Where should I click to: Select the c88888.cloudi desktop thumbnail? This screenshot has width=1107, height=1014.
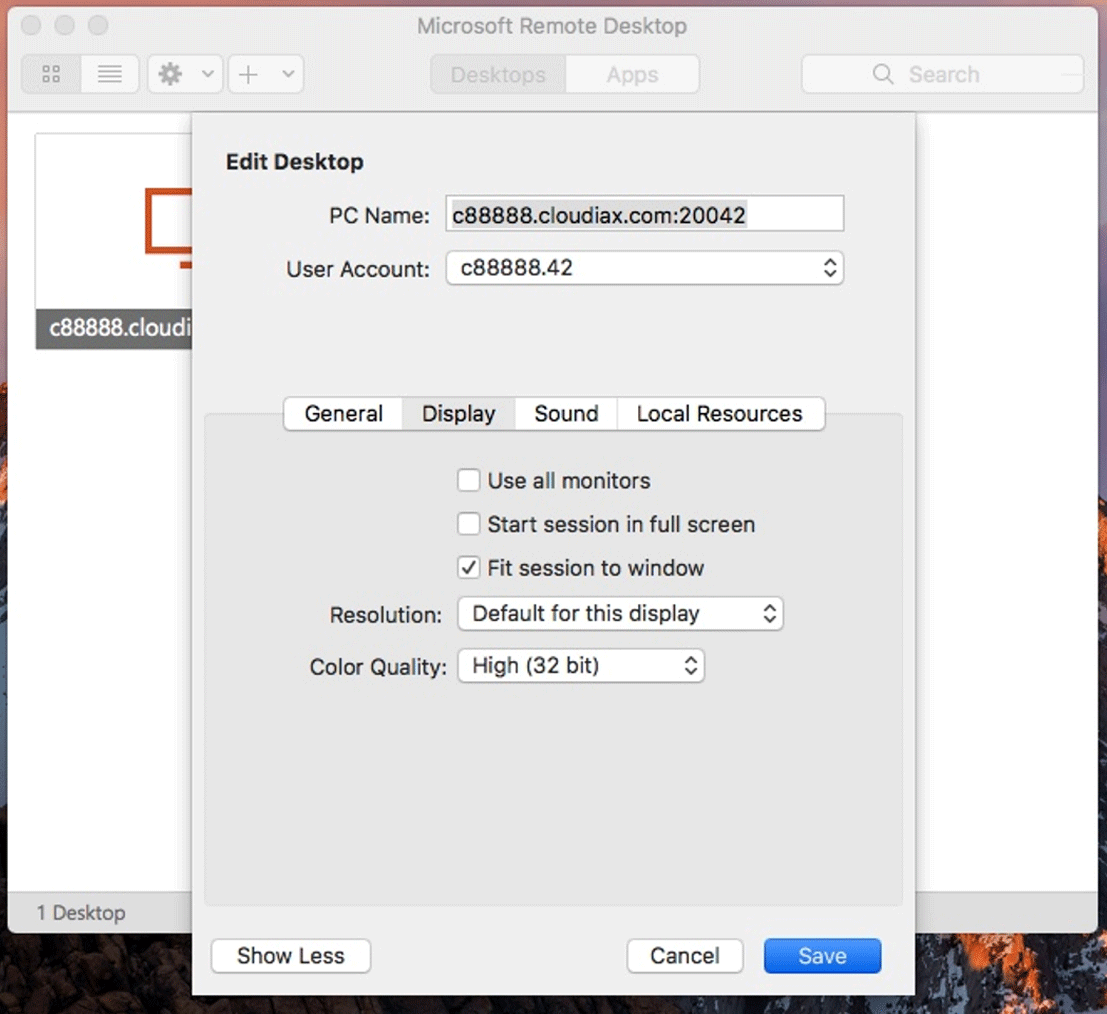tap(114, 241)
